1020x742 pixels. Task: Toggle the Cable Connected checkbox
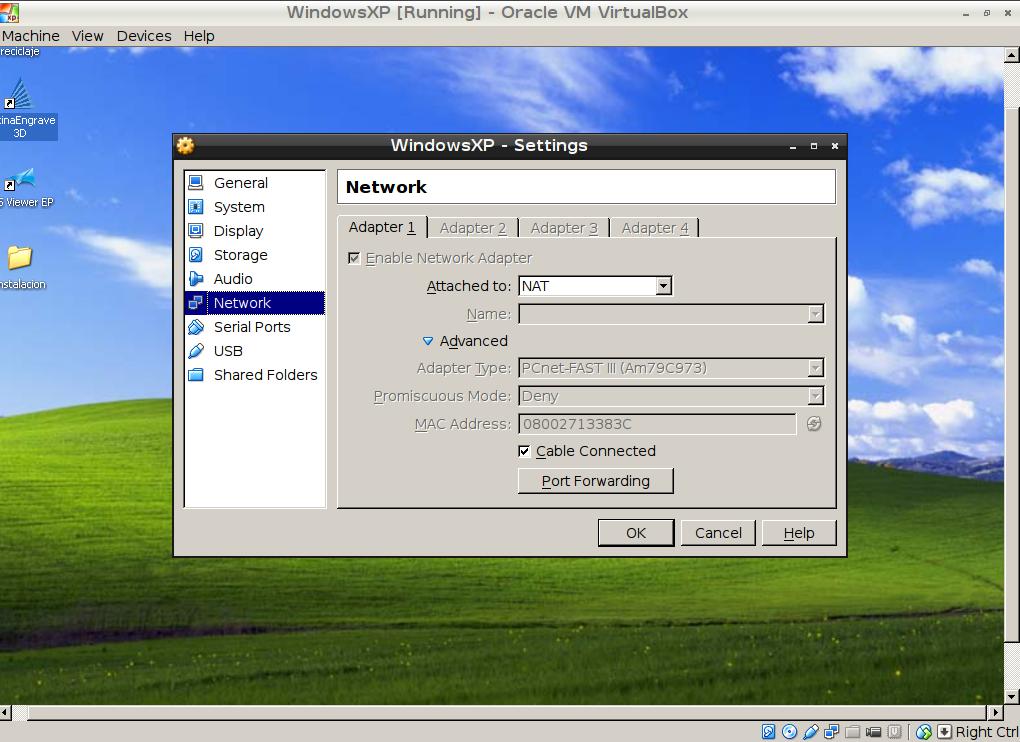tap(524, 451)
